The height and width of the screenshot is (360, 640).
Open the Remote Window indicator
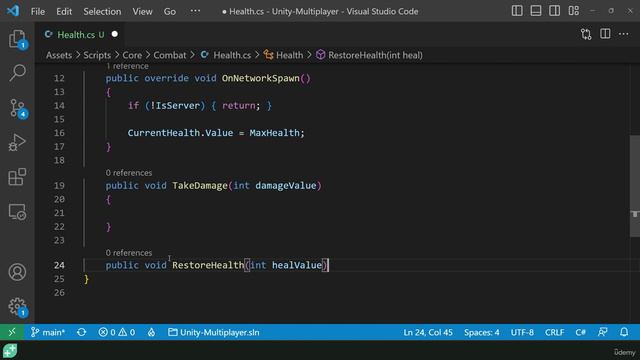pos(12,332)
